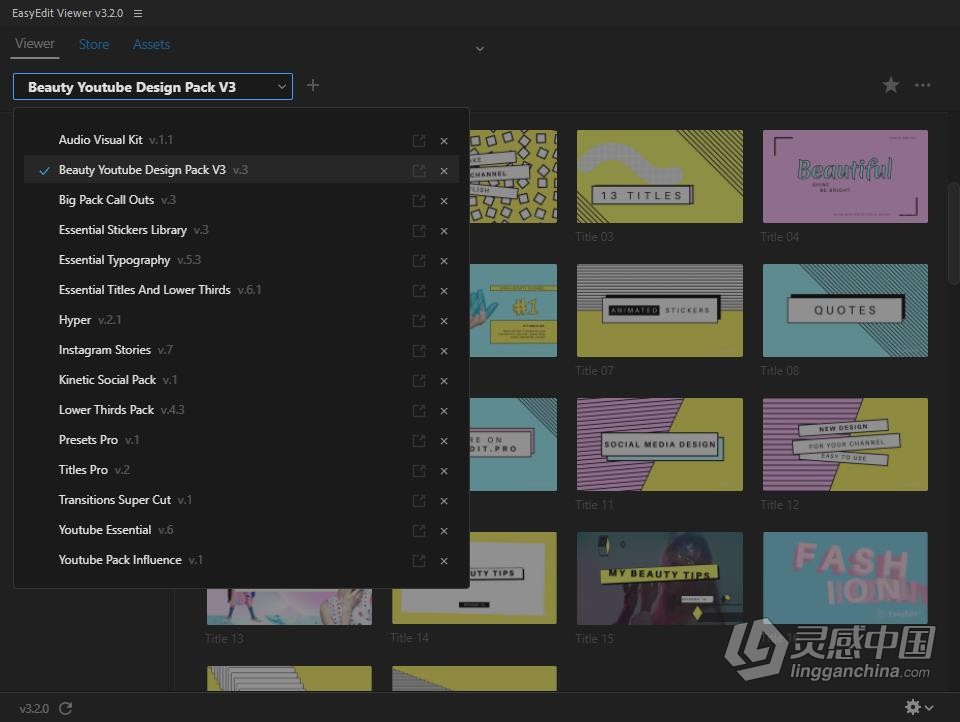Remove Youtube Pack Influence via X
Image resolution: width=960 pixels, height=722 pixels.
[x=444, y=561]
